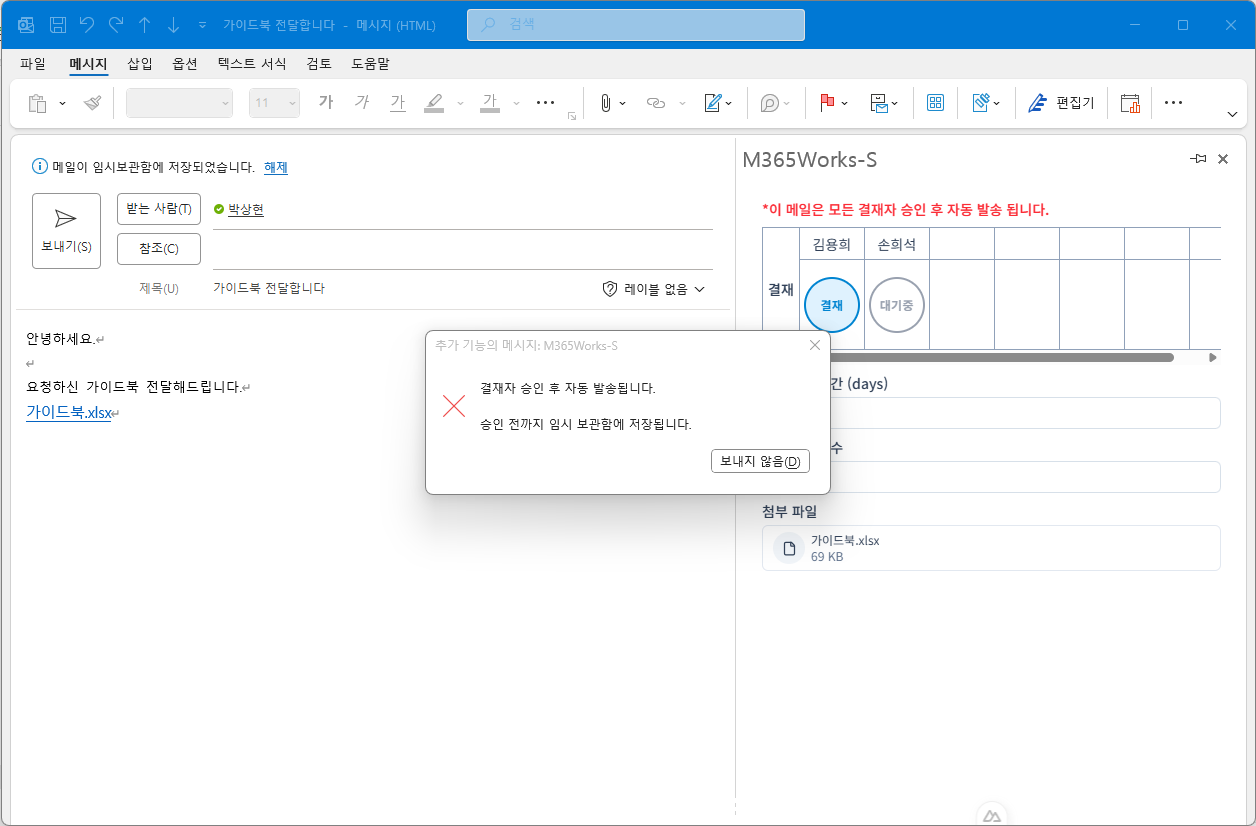1256x826 pixels.
Task: Click the insert link icon
Action: pos(656,103)
